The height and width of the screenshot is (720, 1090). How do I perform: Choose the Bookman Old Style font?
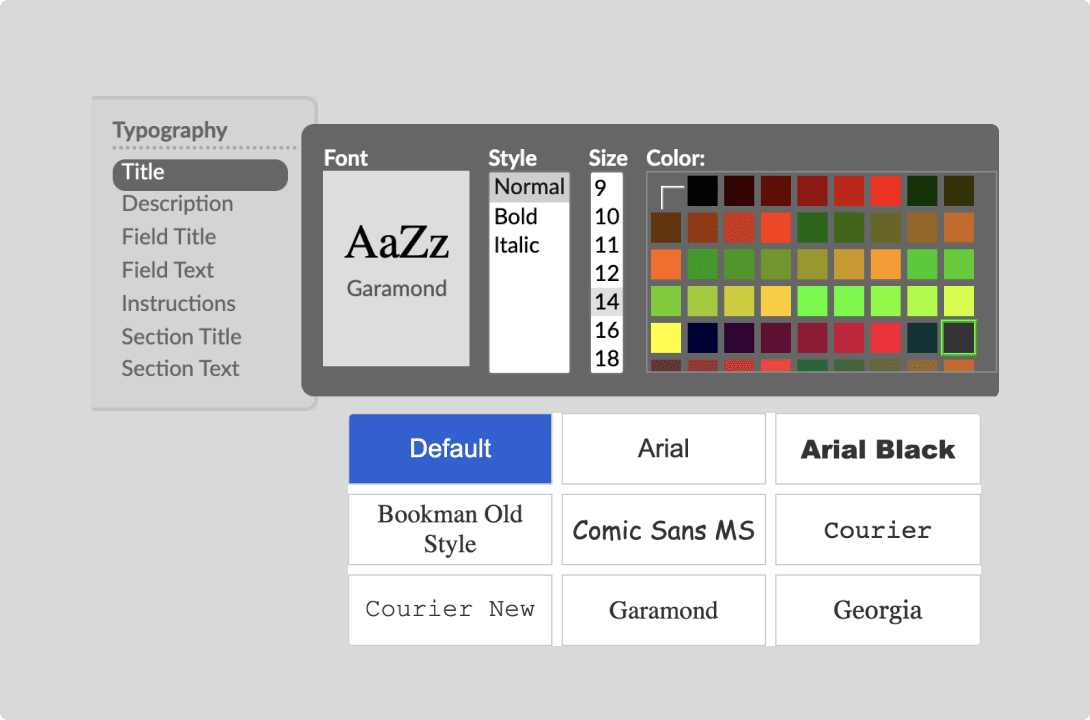(450, 530)
